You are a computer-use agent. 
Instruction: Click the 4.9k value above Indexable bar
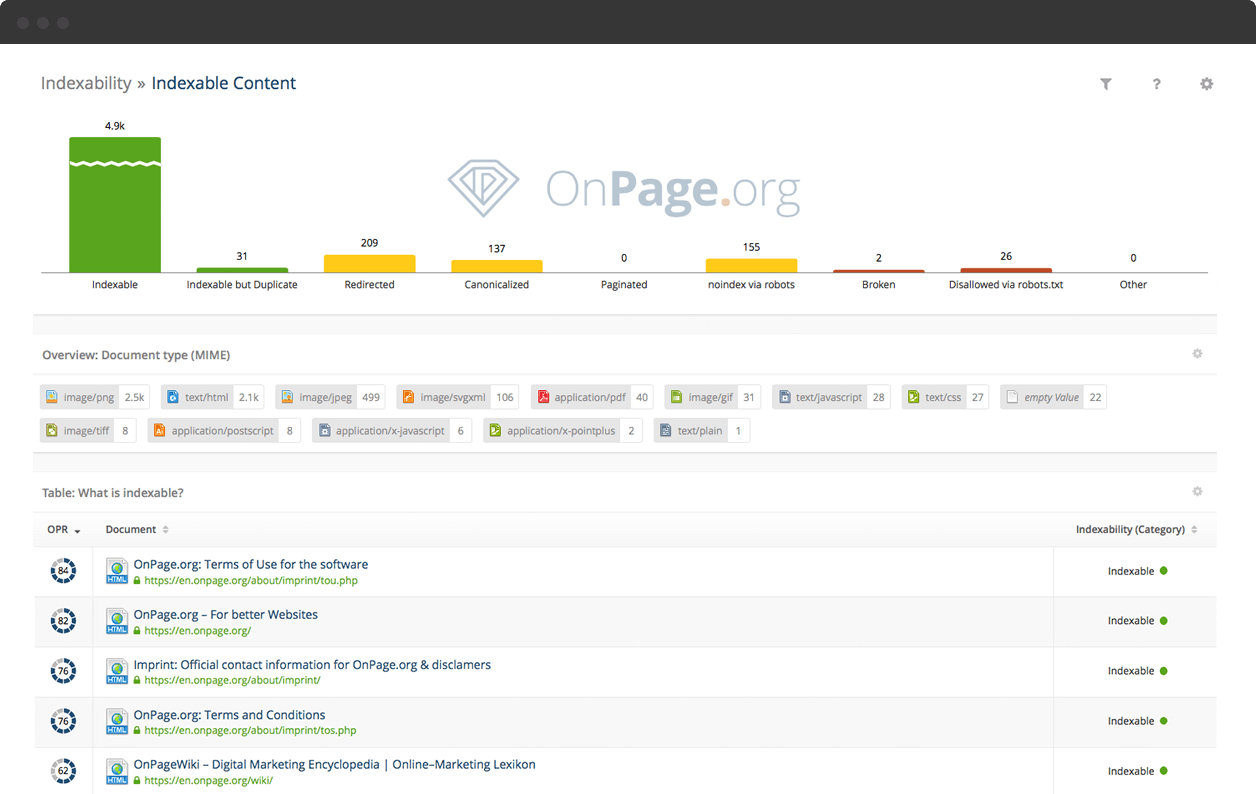115,126
